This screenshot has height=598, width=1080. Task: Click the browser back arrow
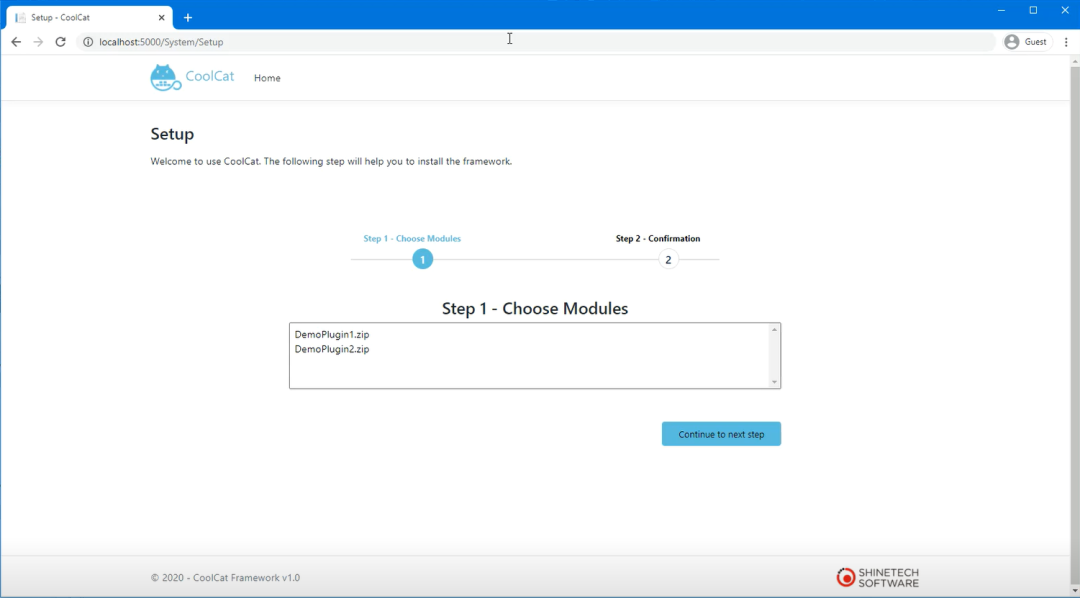16,42
